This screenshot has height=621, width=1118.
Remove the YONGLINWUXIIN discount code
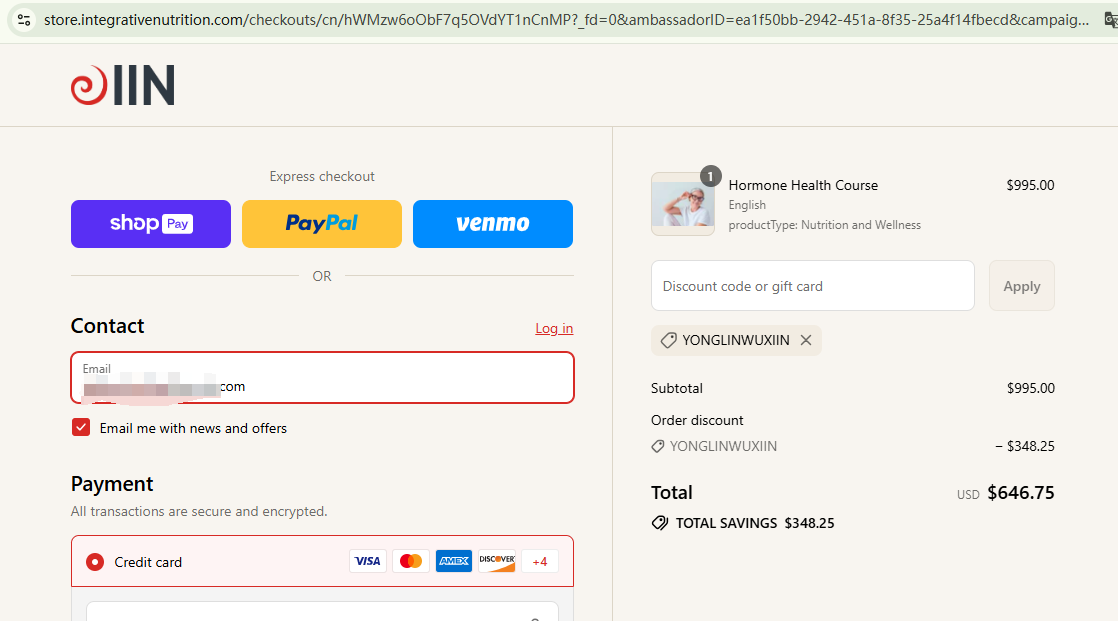(x=806, y=340)
